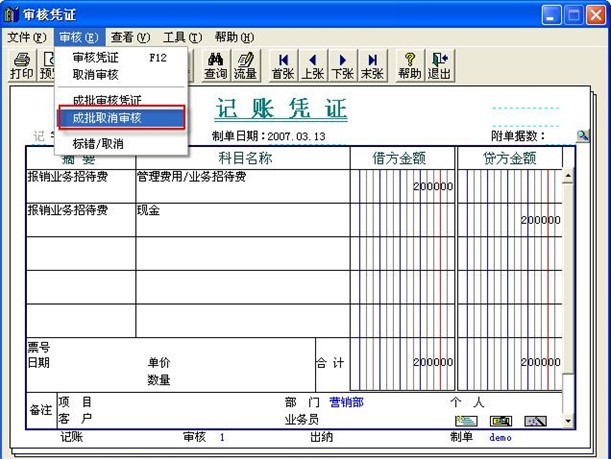Screen dimensions: 611x459
Task: Click the last icon below 个人 field
Action: (535, 421)
